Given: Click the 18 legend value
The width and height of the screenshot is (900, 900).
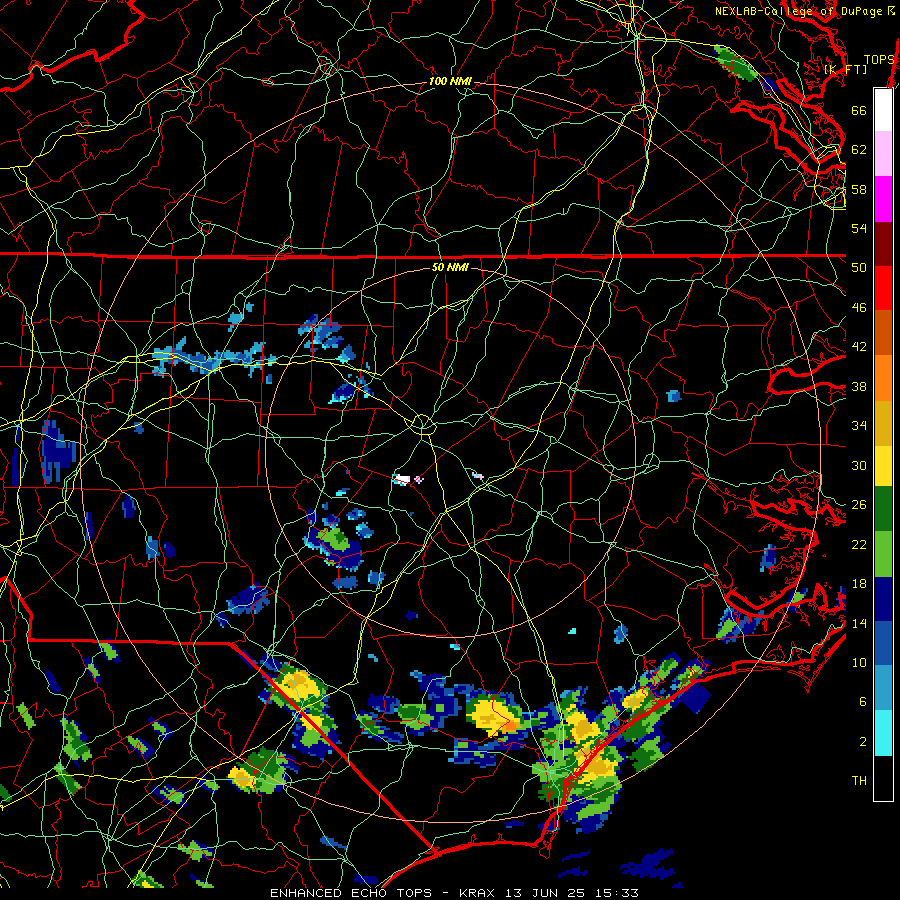Looking at the screenshot, I should [859, 584].
